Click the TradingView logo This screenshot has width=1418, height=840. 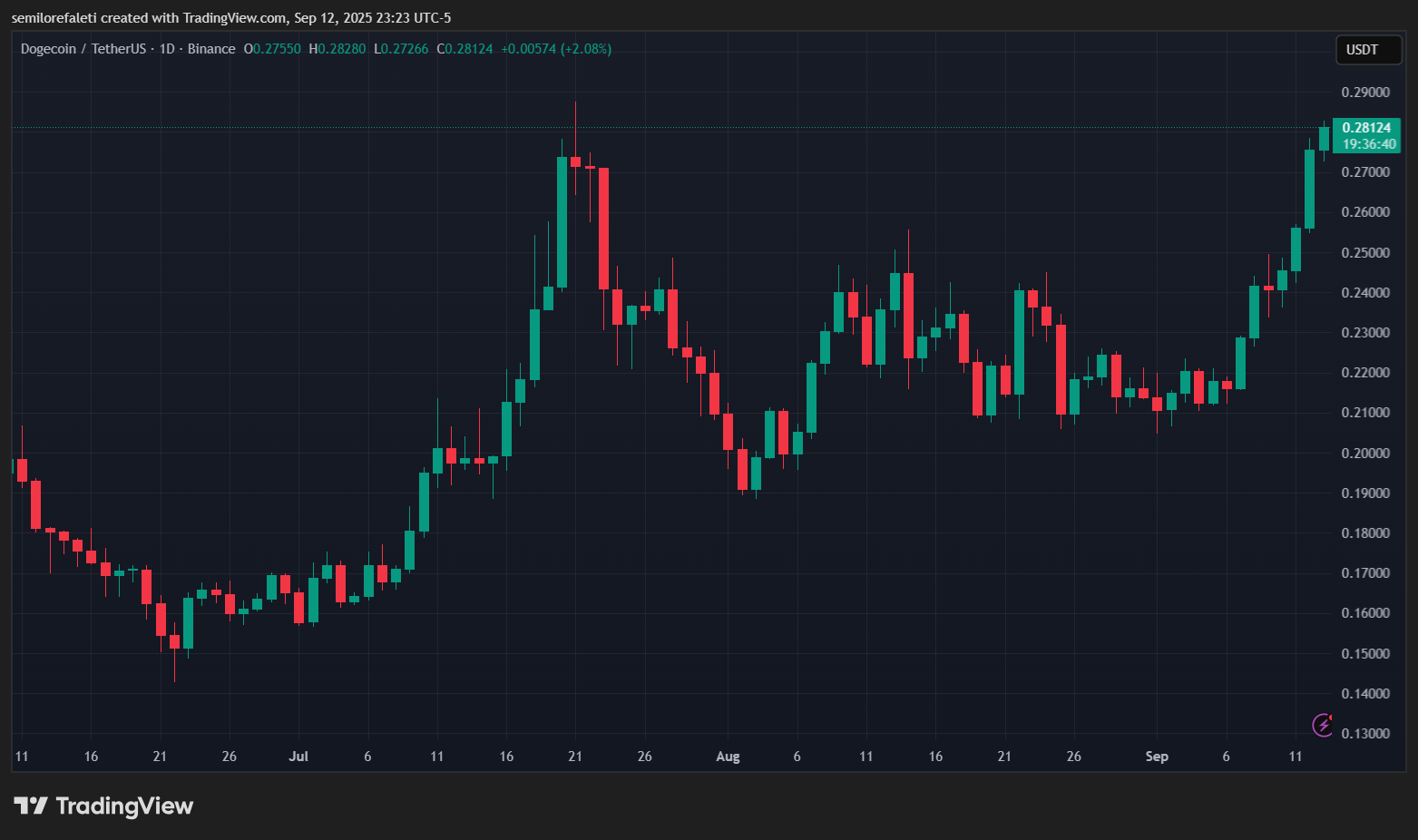[x=104, y=806]
